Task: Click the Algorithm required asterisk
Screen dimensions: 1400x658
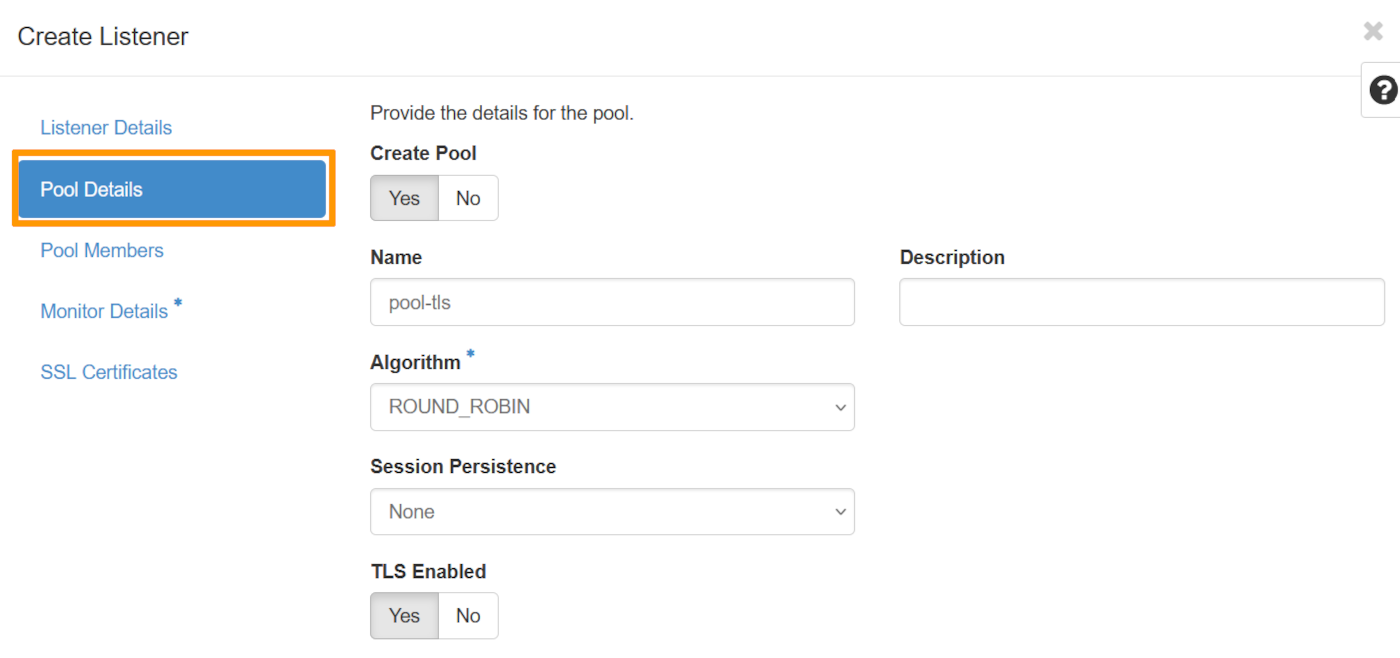Action: click(469, 354)
